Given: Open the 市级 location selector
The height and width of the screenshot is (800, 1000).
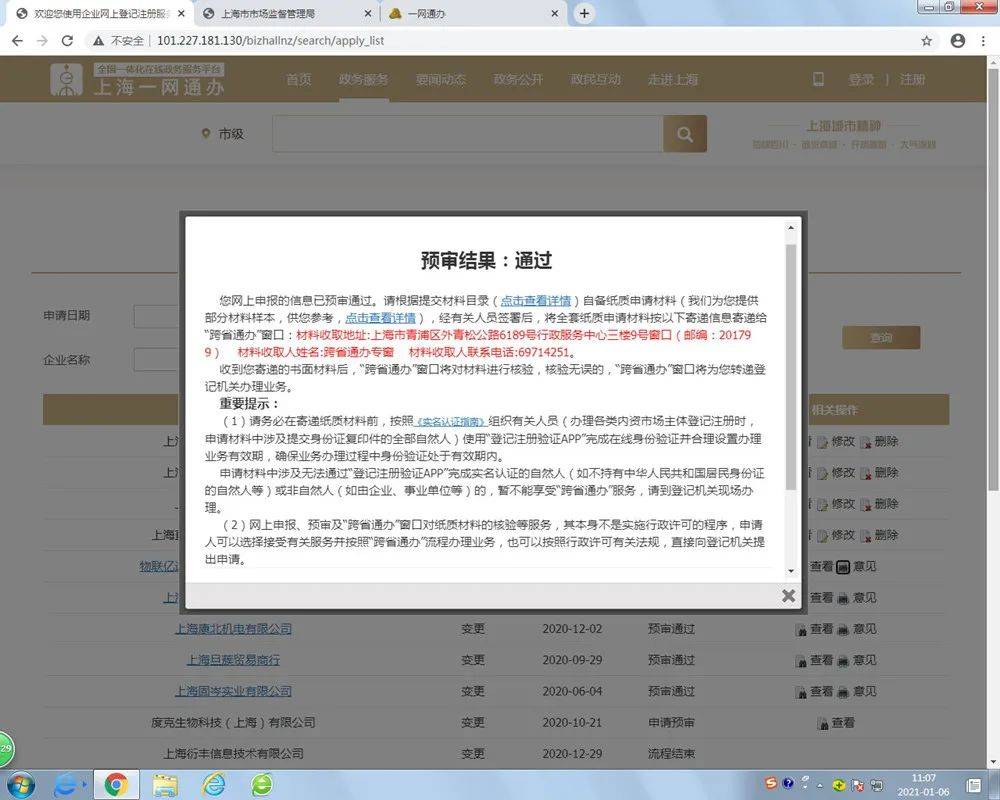Looking at the screenshot, I should (x=223, y=134).
